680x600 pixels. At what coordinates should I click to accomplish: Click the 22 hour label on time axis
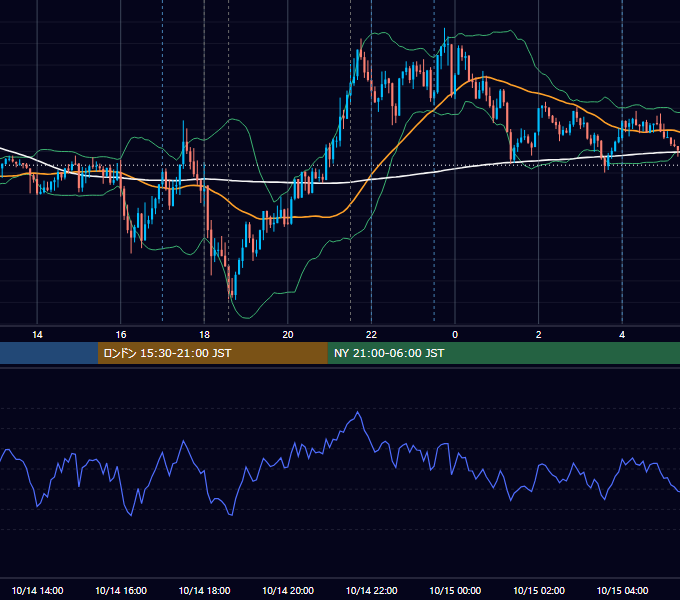pyautogui.click(x=371, y=335)
